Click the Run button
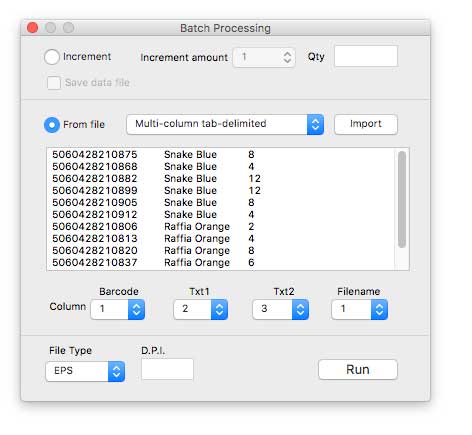The image size is (472, 435). (358, 369)
